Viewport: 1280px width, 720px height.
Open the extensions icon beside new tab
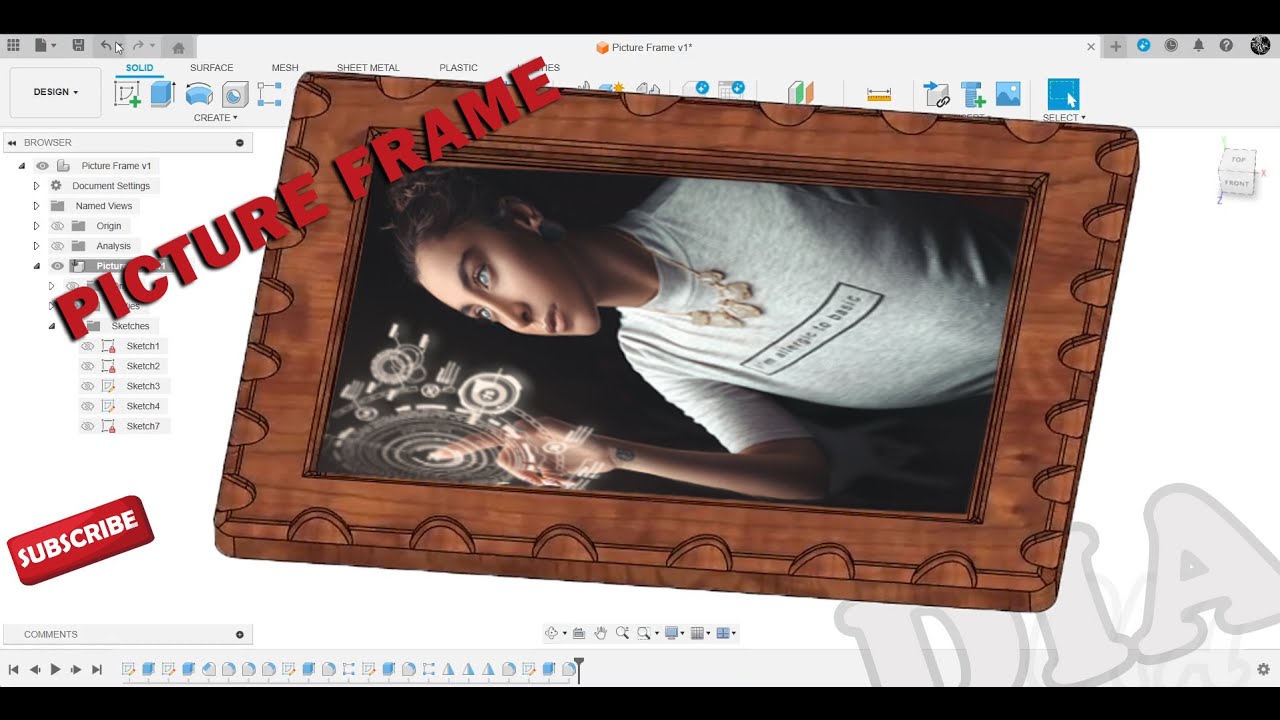tap(1144, 46)
